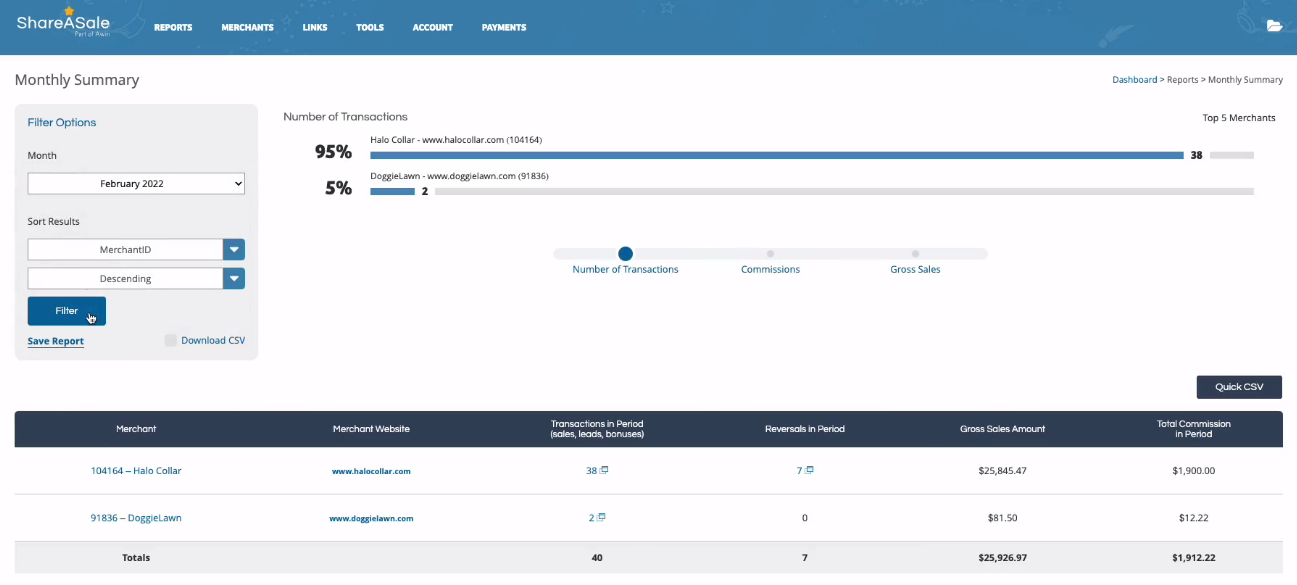Click the Merchant column header

[136, 429]
